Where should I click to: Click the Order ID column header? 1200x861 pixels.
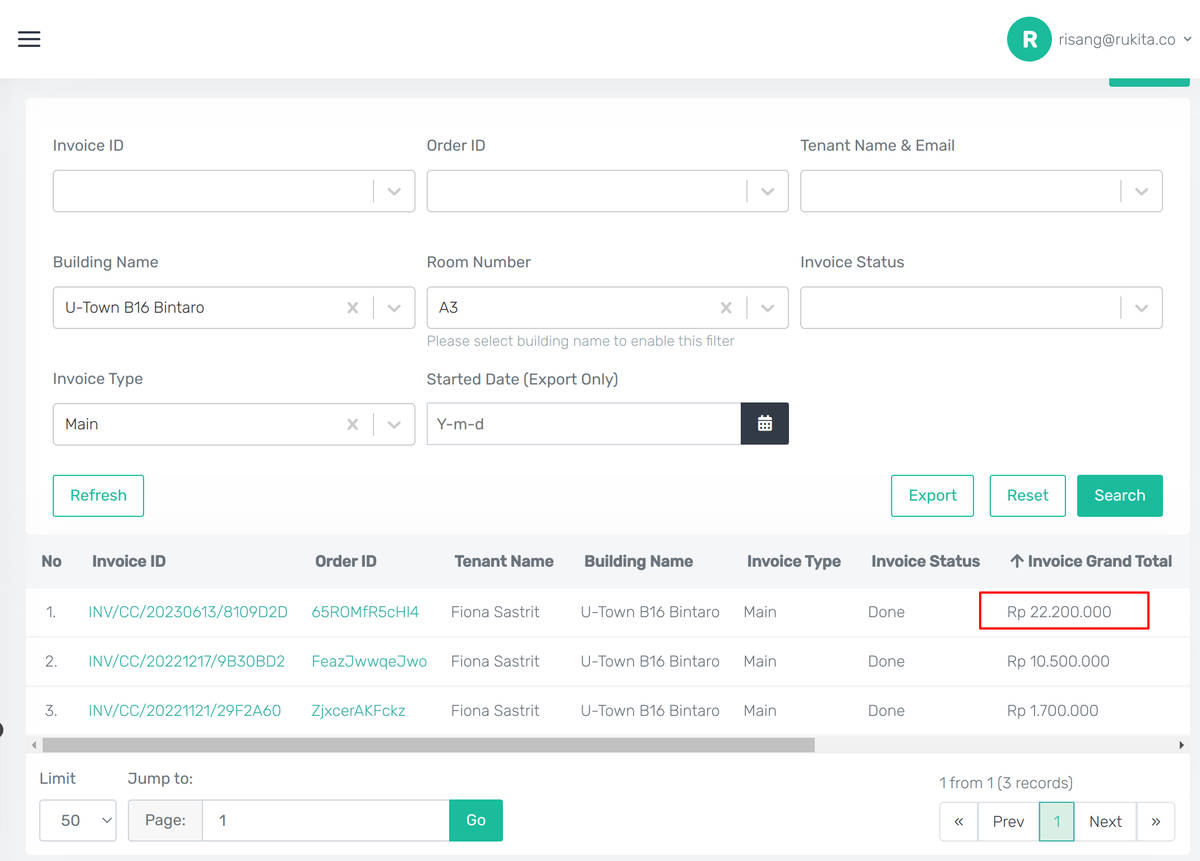tap(346, 561)
